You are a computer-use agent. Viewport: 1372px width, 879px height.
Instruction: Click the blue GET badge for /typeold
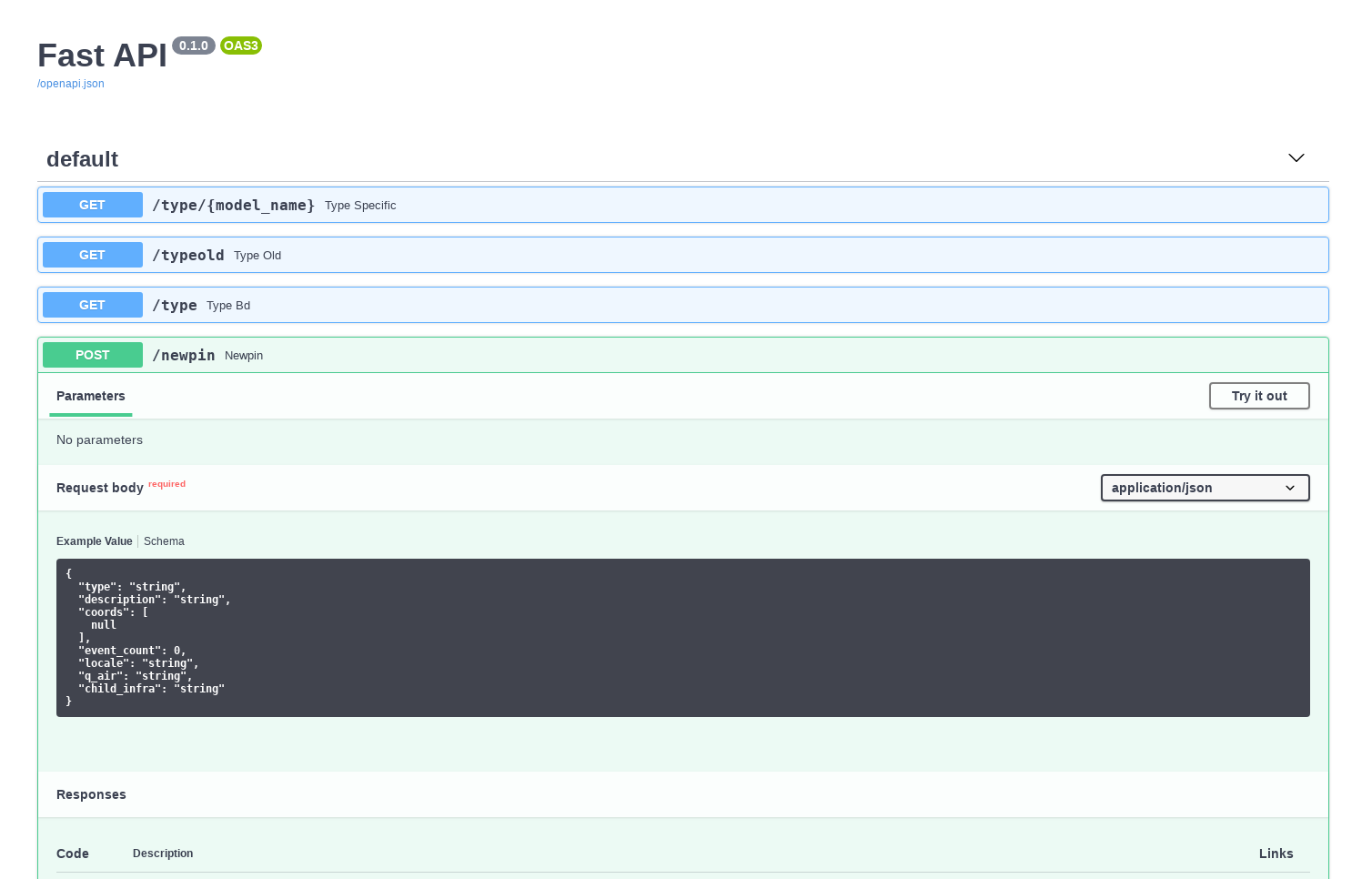[x=93, y=255]
